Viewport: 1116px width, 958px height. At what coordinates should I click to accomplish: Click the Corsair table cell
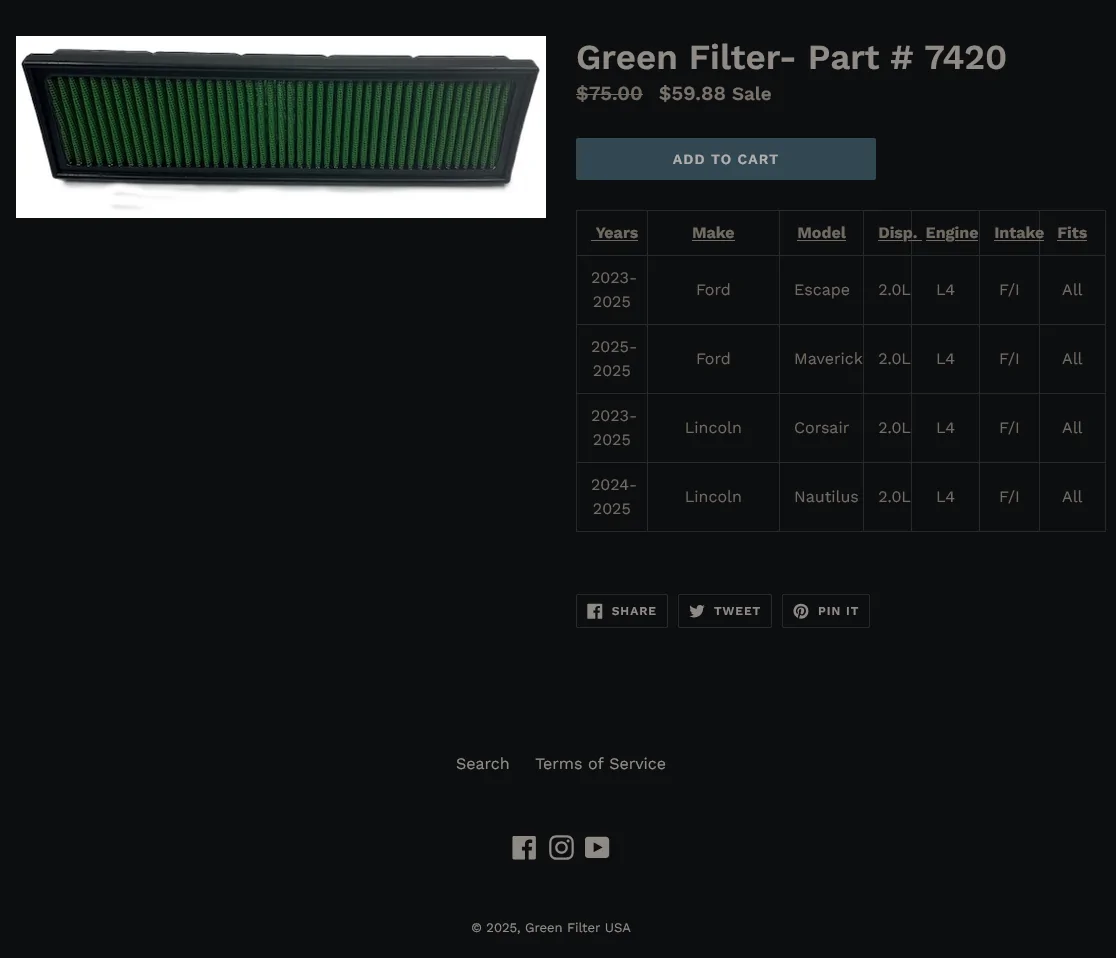point(821,428)
